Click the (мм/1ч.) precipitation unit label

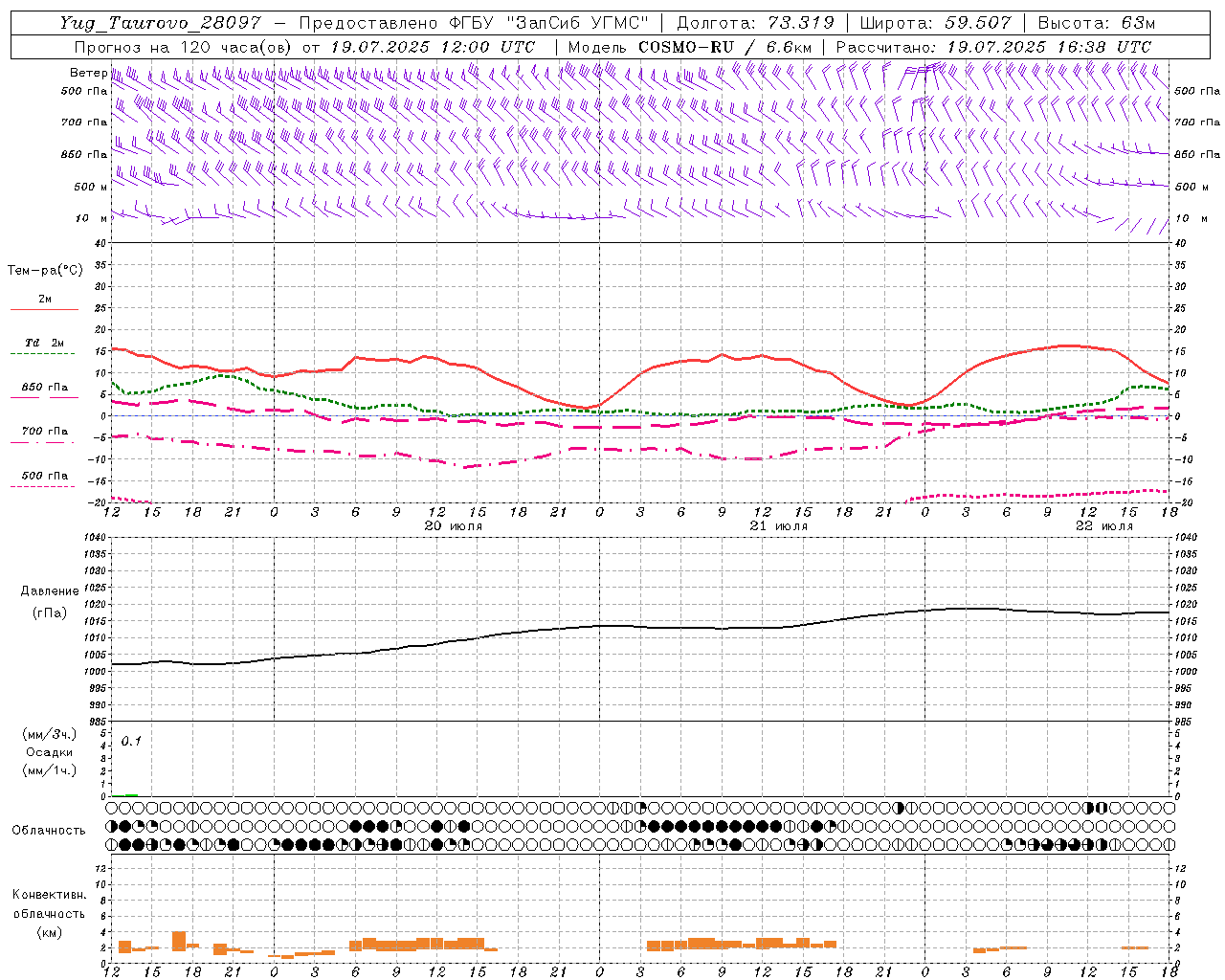pyautogui.click(x=49, y=770)
